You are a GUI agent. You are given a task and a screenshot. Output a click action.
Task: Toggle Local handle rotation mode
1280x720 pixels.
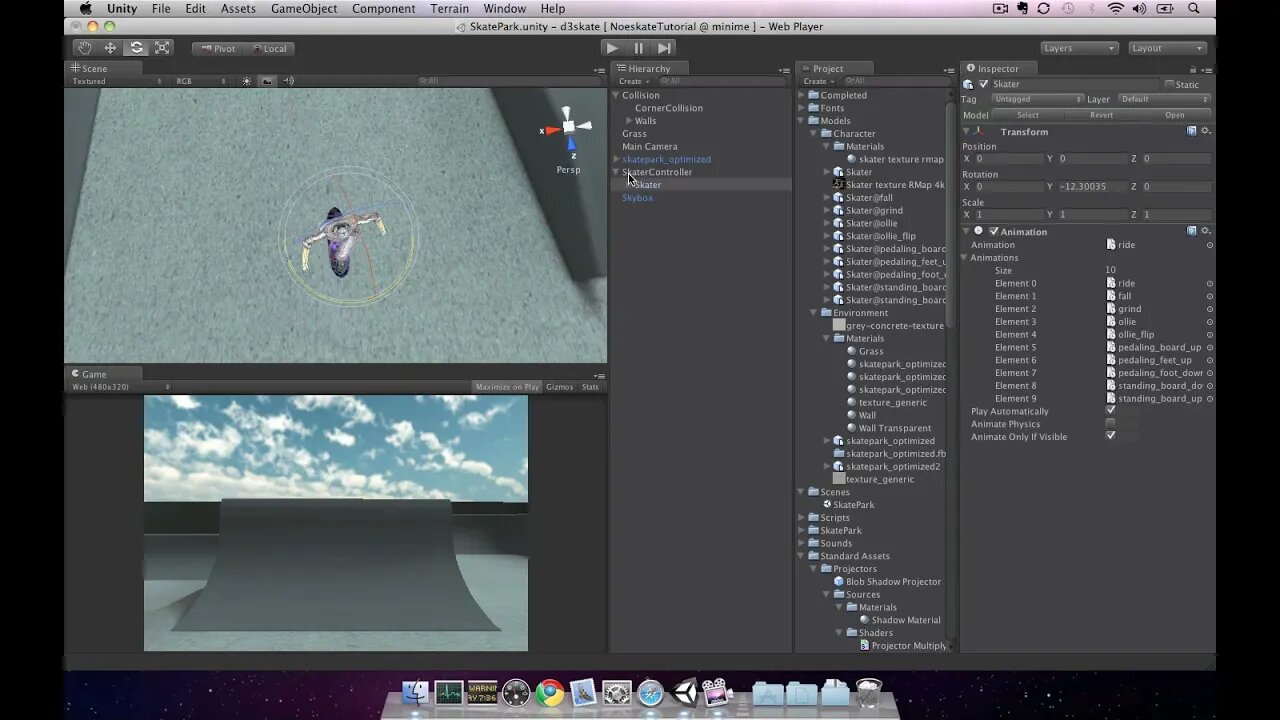coord(268,48)
